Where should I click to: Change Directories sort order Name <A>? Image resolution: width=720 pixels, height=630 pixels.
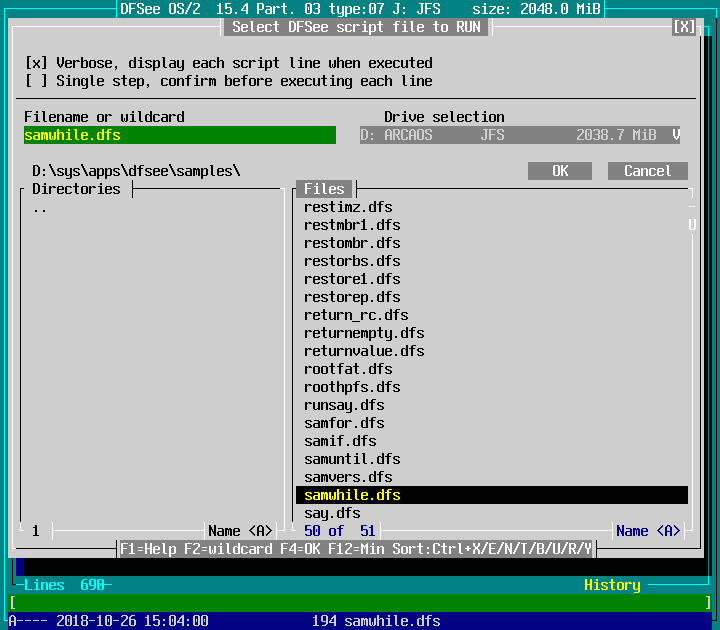tap(240, 531)
